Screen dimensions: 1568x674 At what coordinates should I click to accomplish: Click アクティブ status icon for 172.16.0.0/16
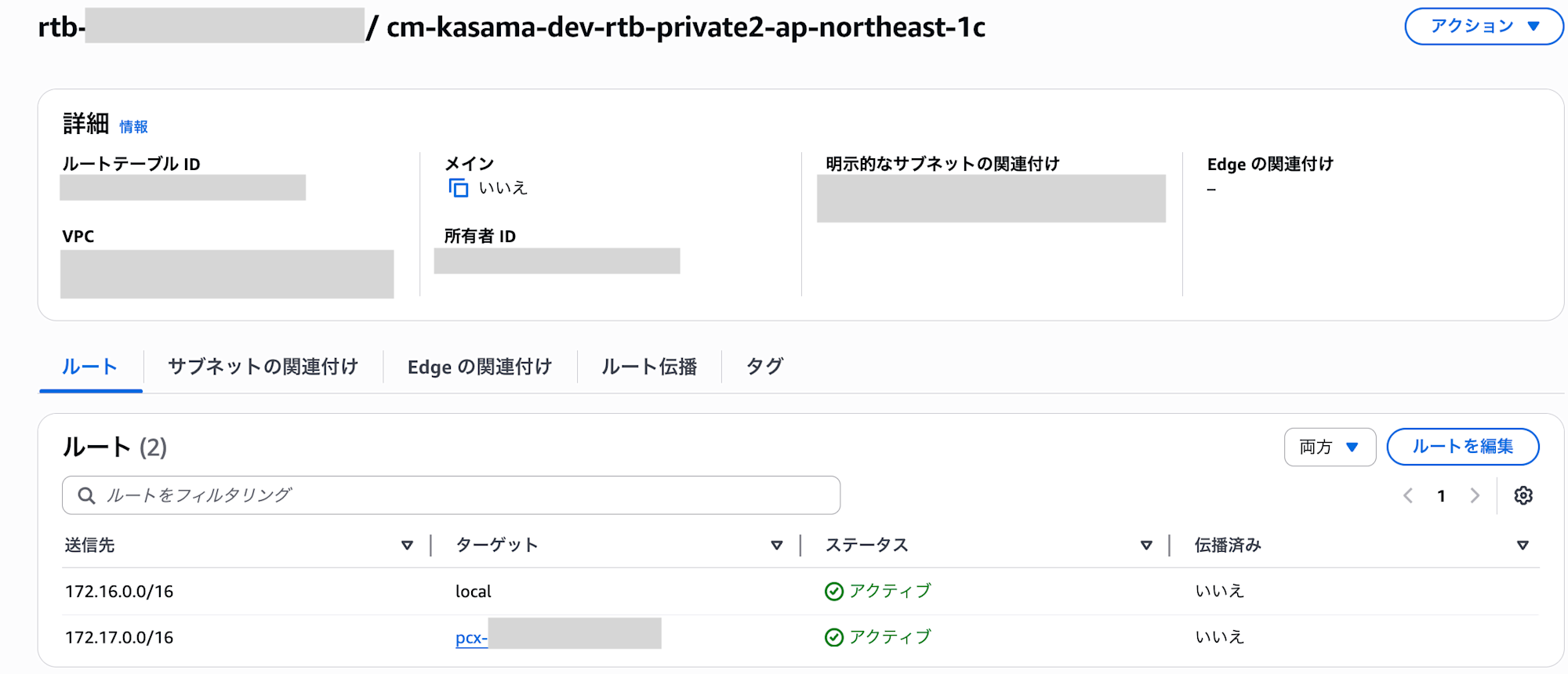pos(834,592)
